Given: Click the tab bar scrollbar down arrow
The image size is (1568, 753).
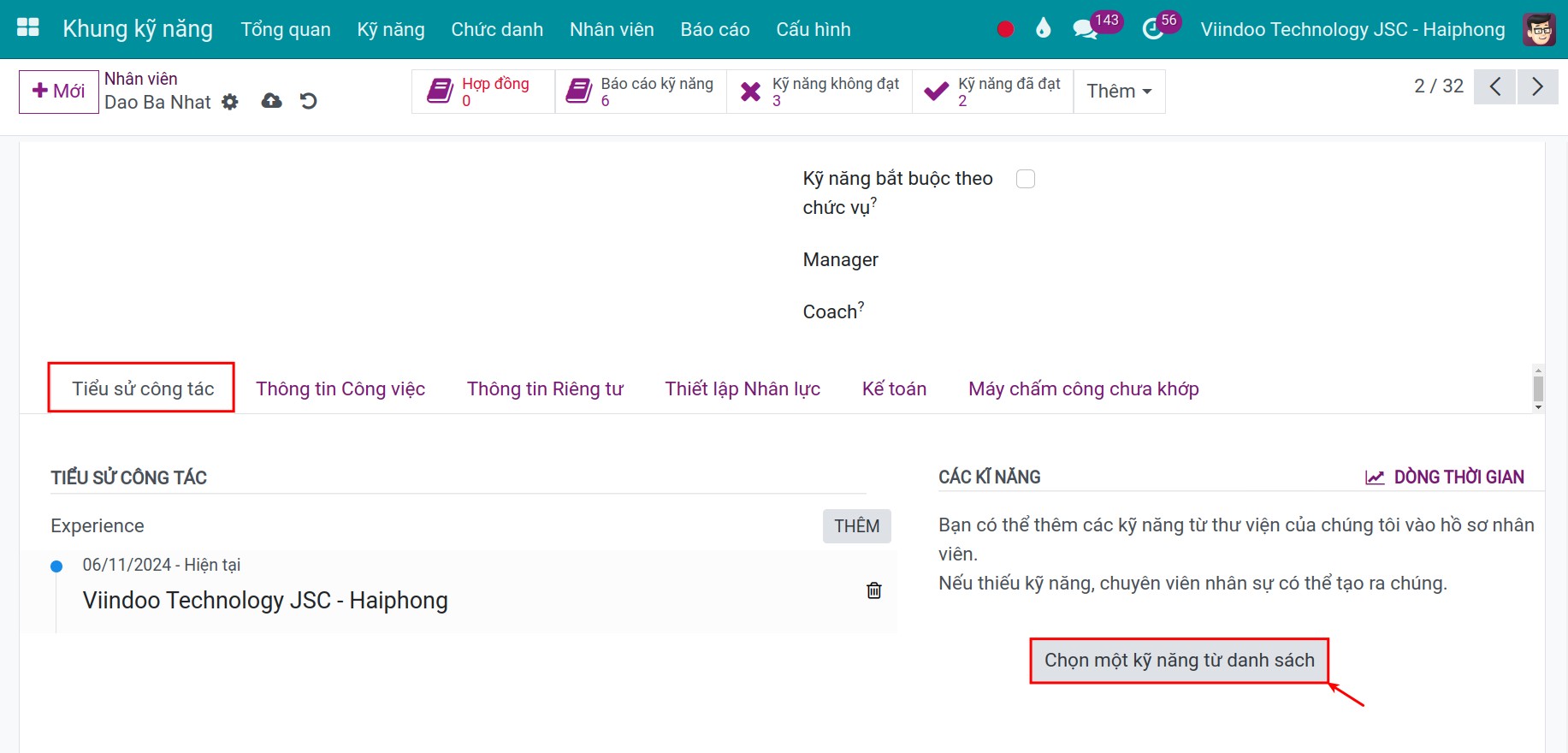Looking at the screenshot, I should 1538,407.
